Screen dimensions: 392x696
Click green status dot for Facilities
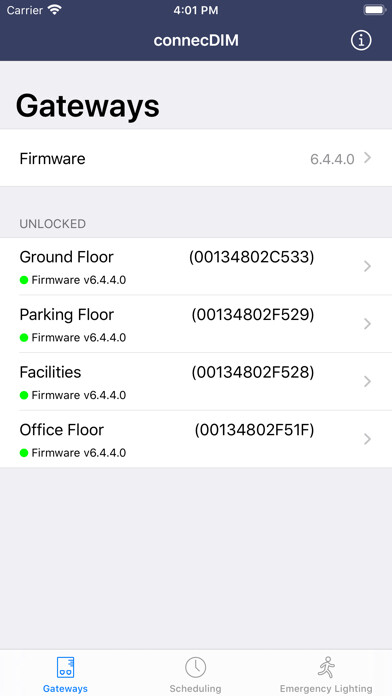pyautogui.click(x=24, y=395)
